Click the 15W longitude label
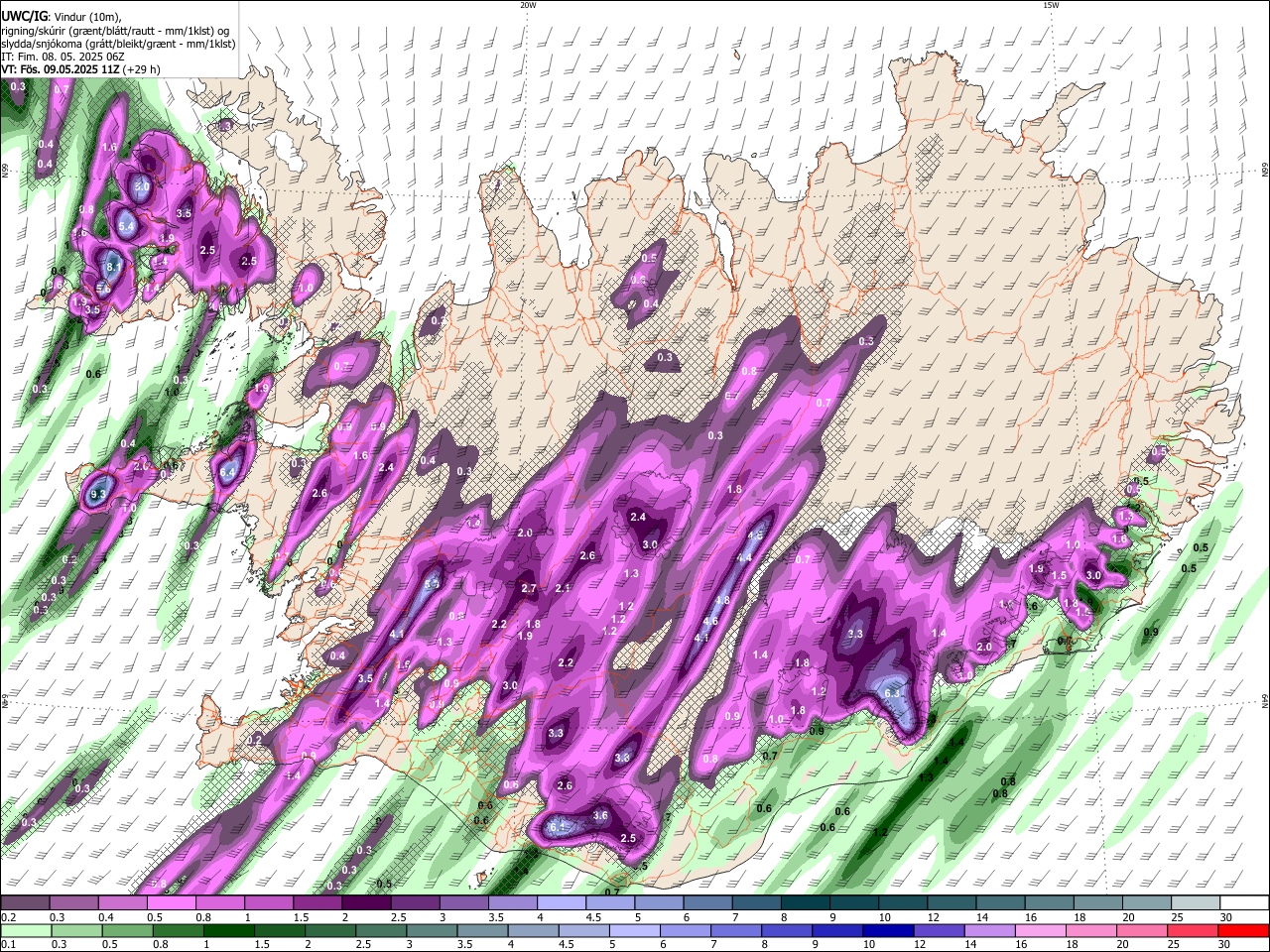 click(1051, 5)
